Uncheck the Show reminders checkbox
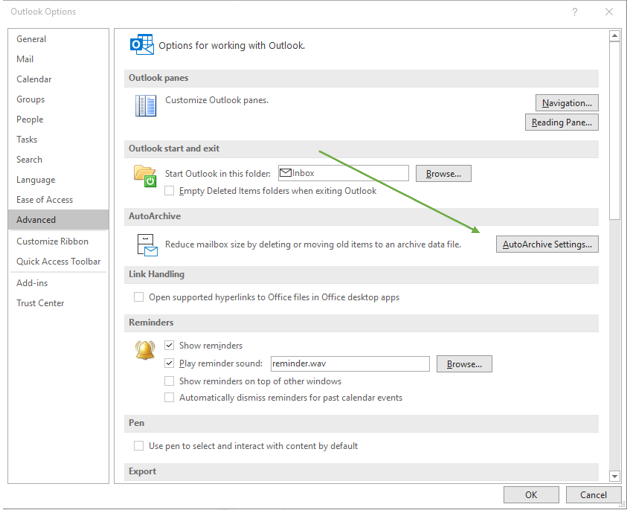 click(169, 345)
